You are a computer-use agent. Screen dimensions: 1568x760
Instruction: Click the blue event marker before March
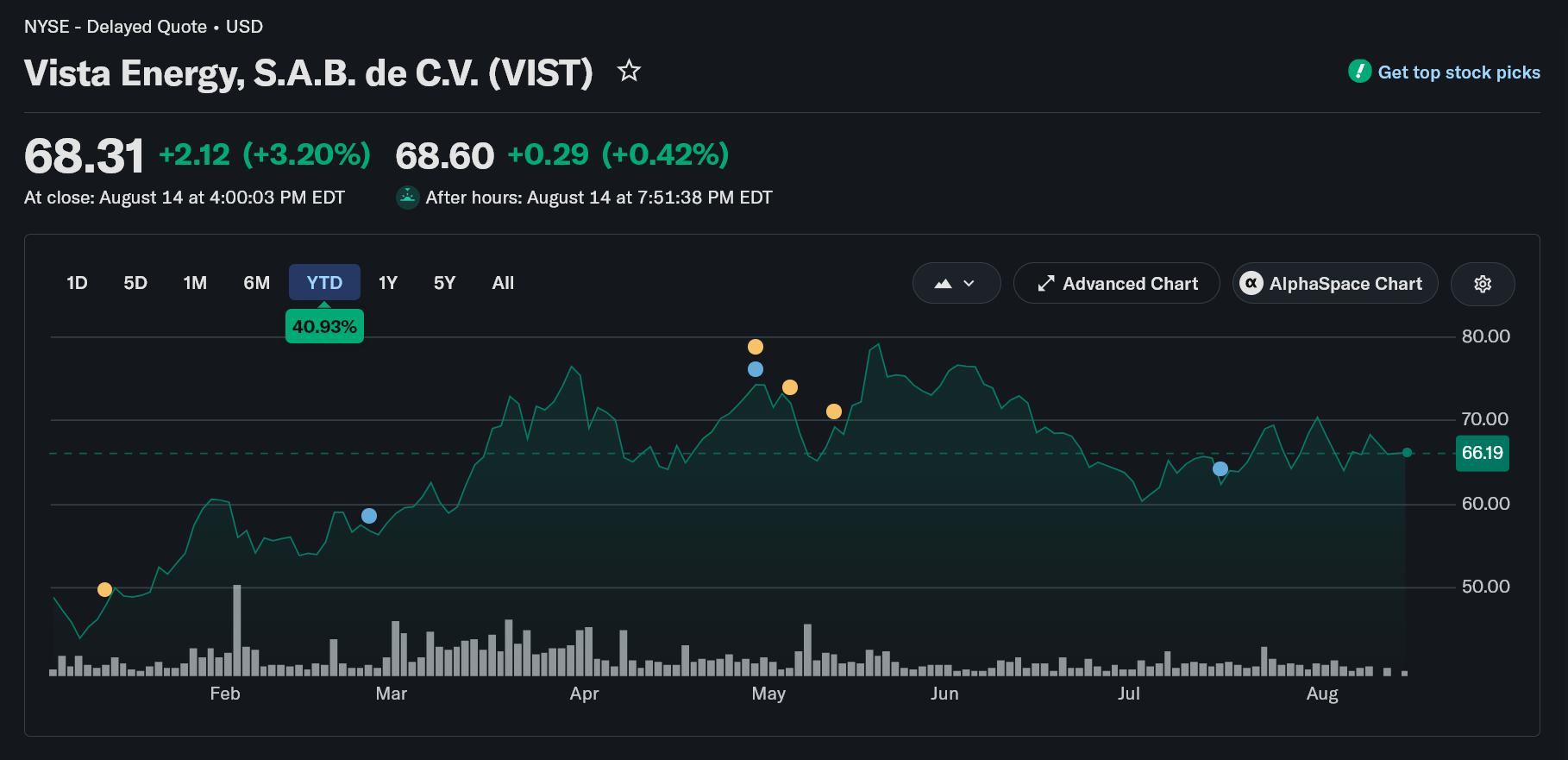(369, 516)
